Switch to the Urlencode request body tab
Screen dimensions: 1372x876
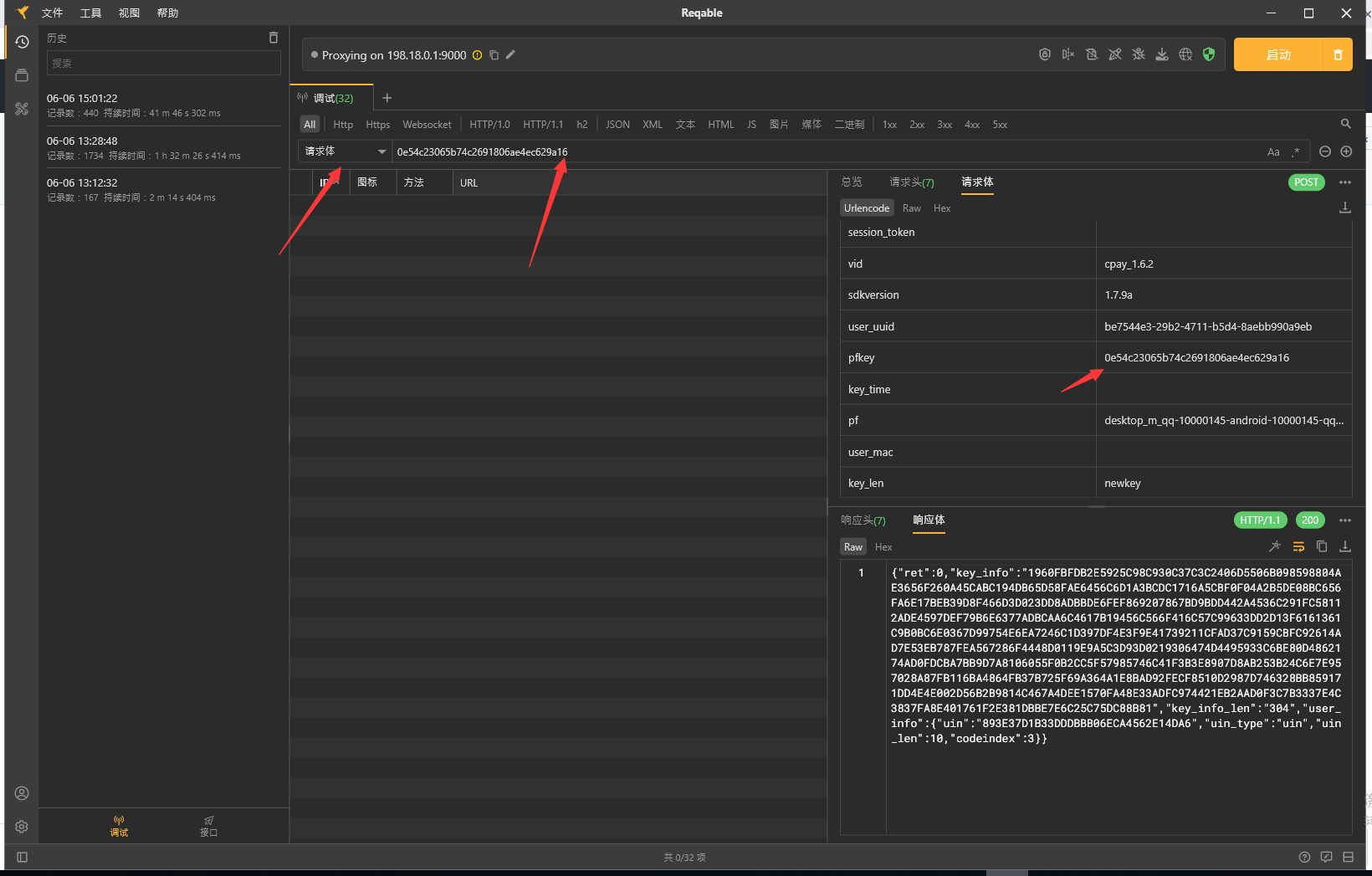867,207
